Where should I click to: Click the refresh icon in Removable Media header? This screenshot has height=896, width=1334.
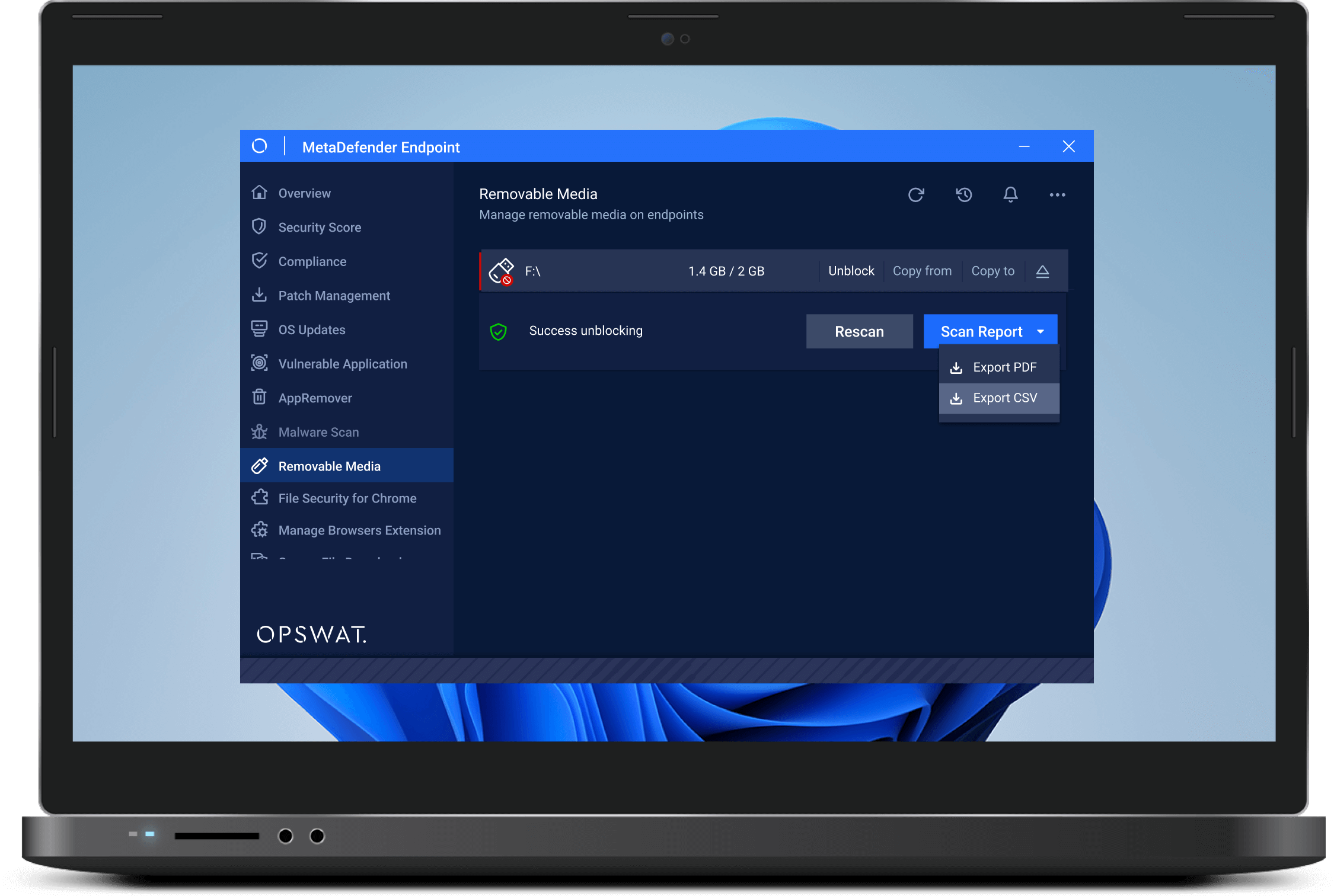(916, 194)
